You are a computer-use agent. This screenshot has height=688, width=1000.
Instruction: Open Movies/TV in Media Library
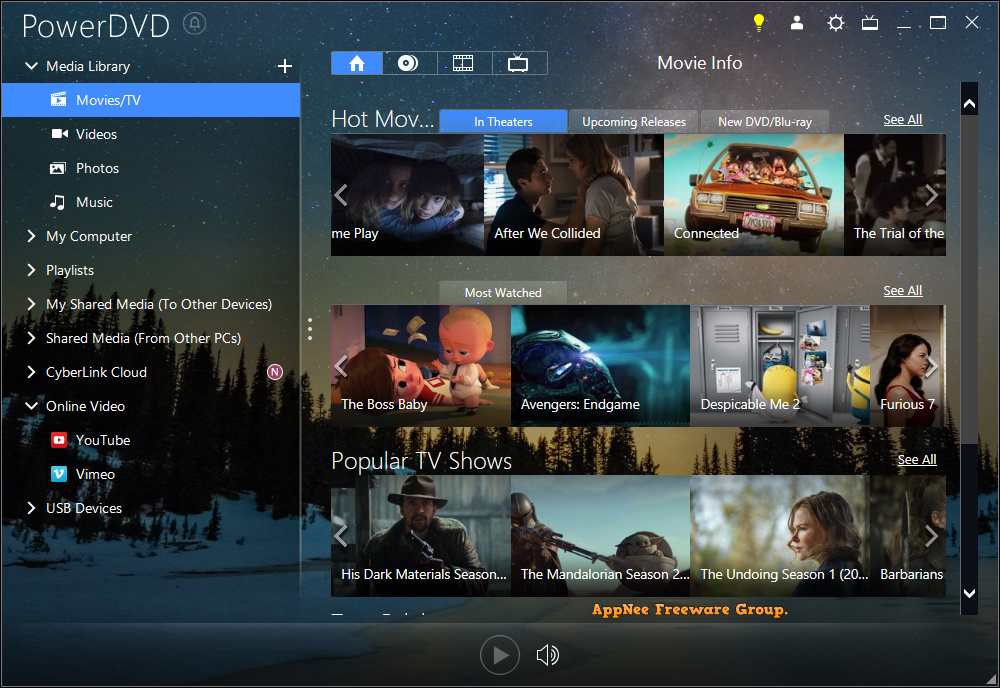coord(151,100)
